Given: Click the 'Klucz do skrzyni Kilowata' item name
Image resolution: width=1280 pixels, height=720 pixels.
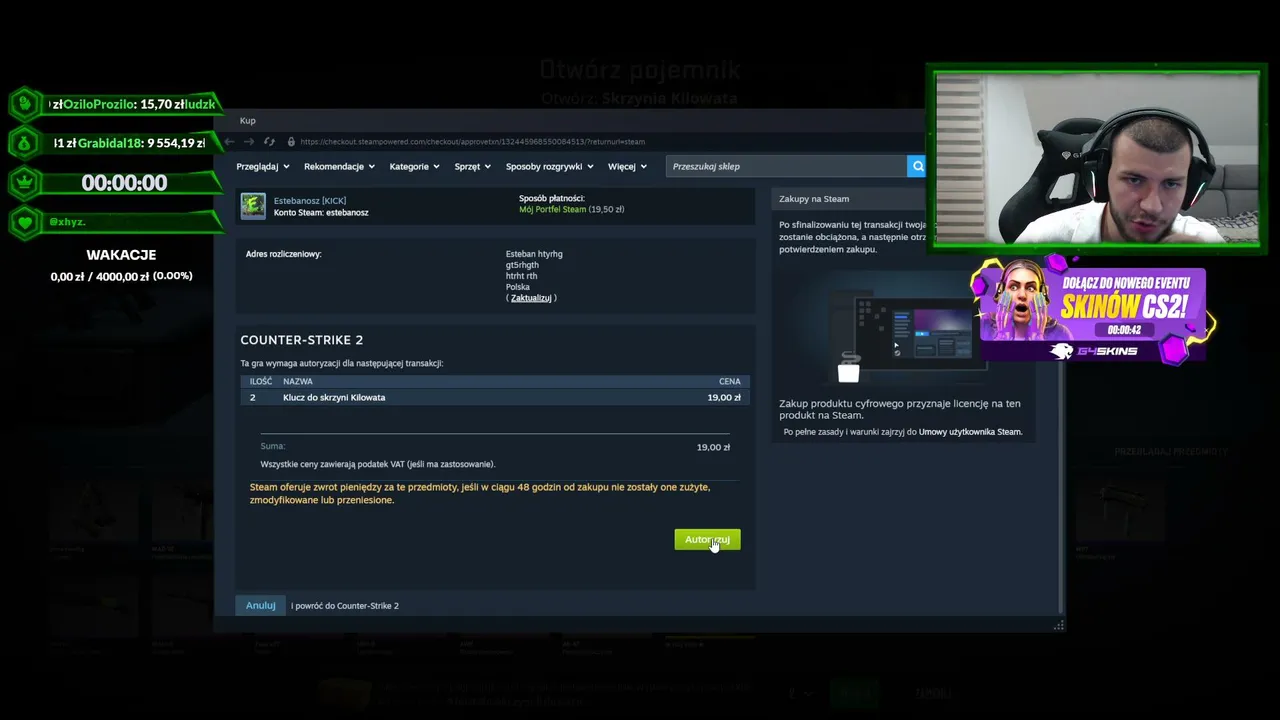Looking at the screenshot, I should click(334, 398).
